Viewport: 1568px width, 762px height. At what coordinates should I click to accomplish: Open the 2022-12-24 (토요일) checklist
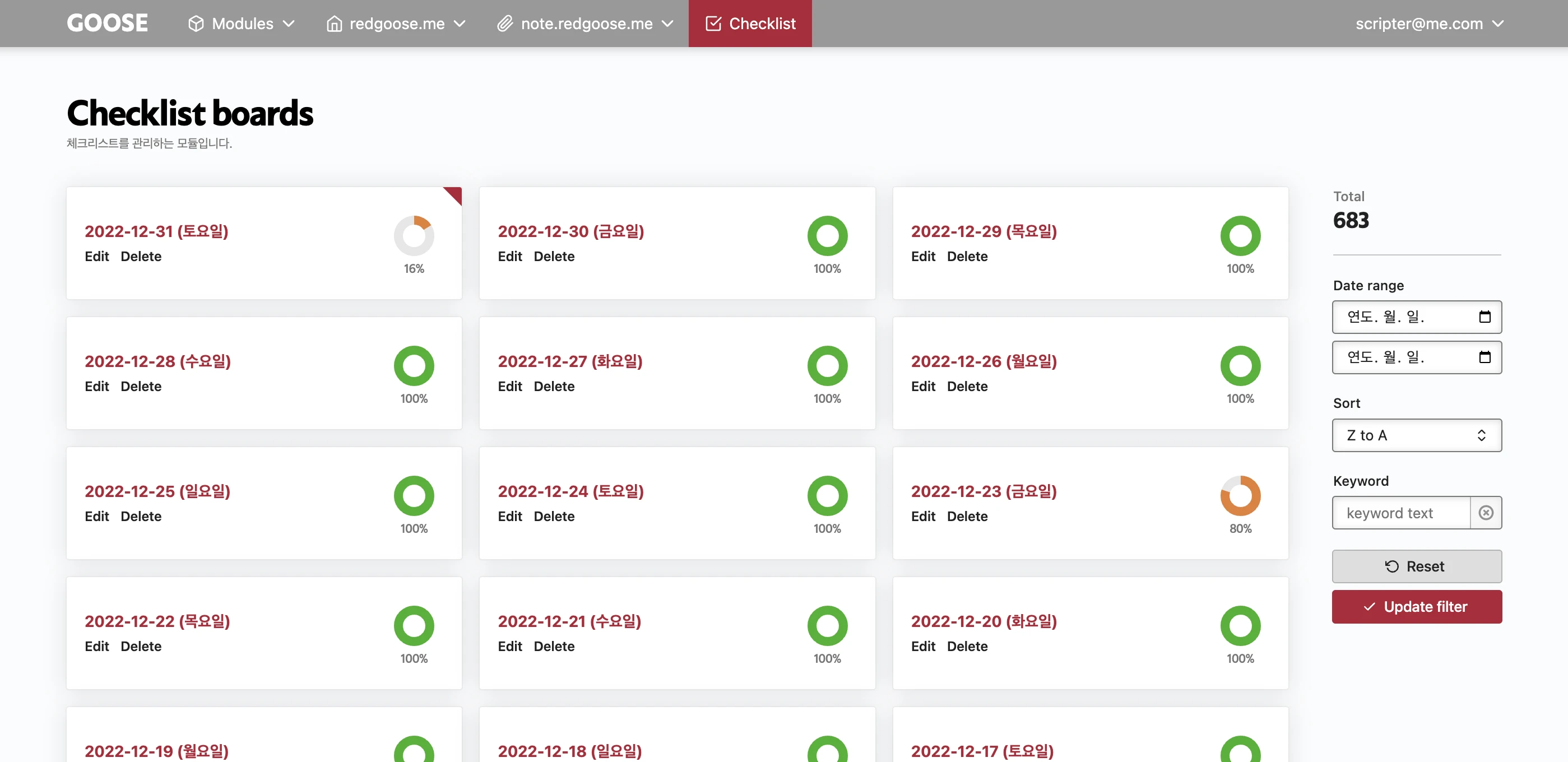pos(571,491)
